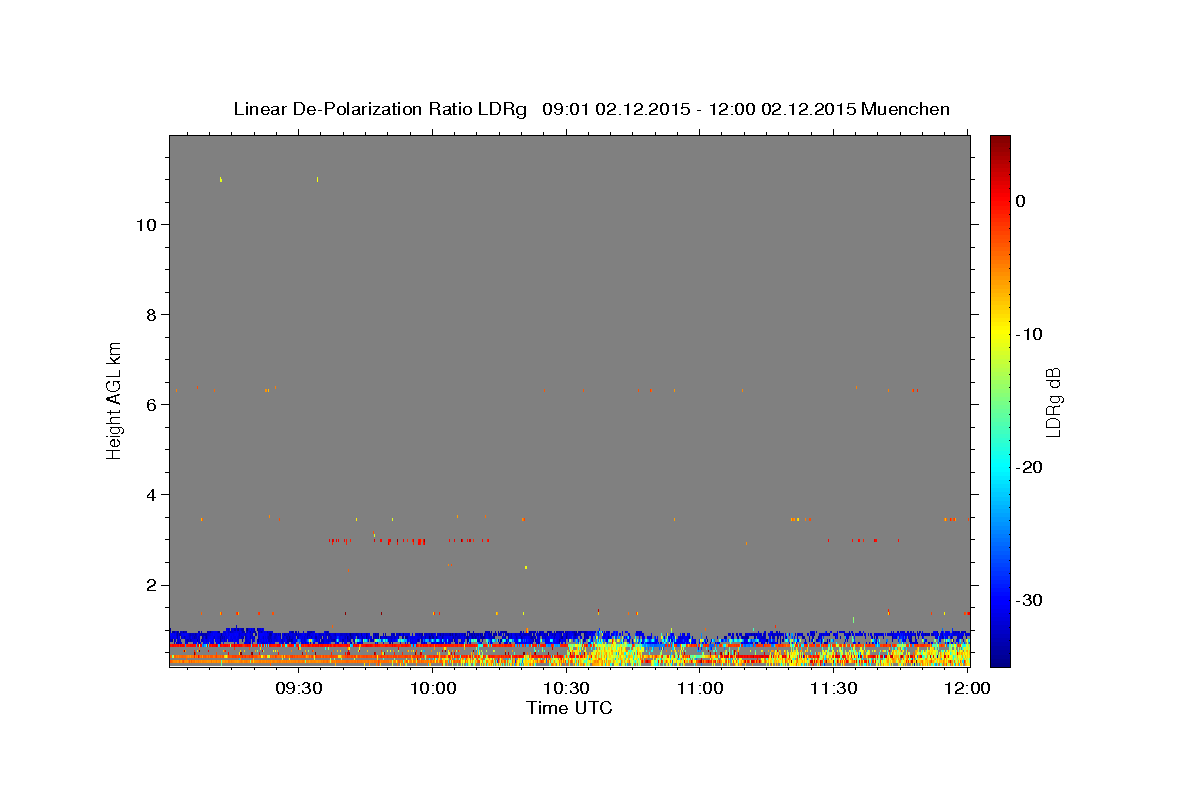Click the station name "Muenchen" in the title

point(905,109)
